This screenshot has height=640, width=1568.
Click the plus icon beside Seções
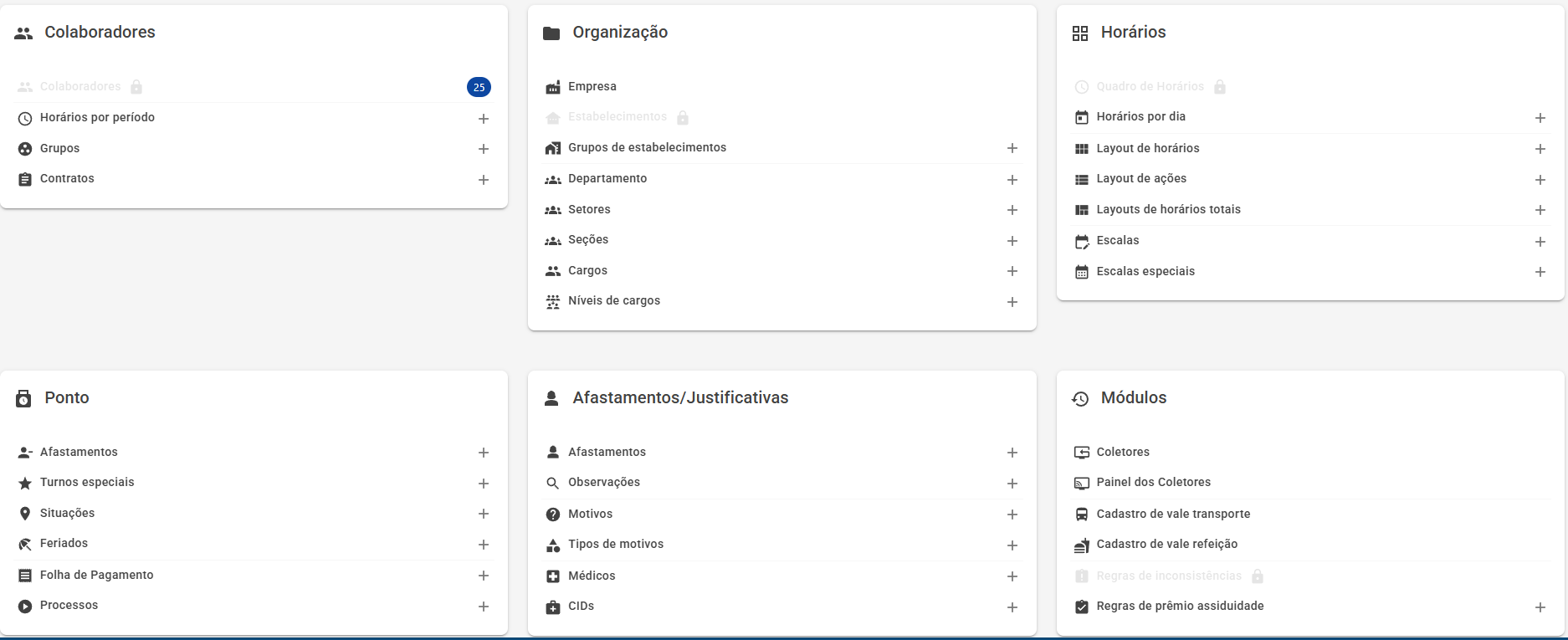point(1012,241)
